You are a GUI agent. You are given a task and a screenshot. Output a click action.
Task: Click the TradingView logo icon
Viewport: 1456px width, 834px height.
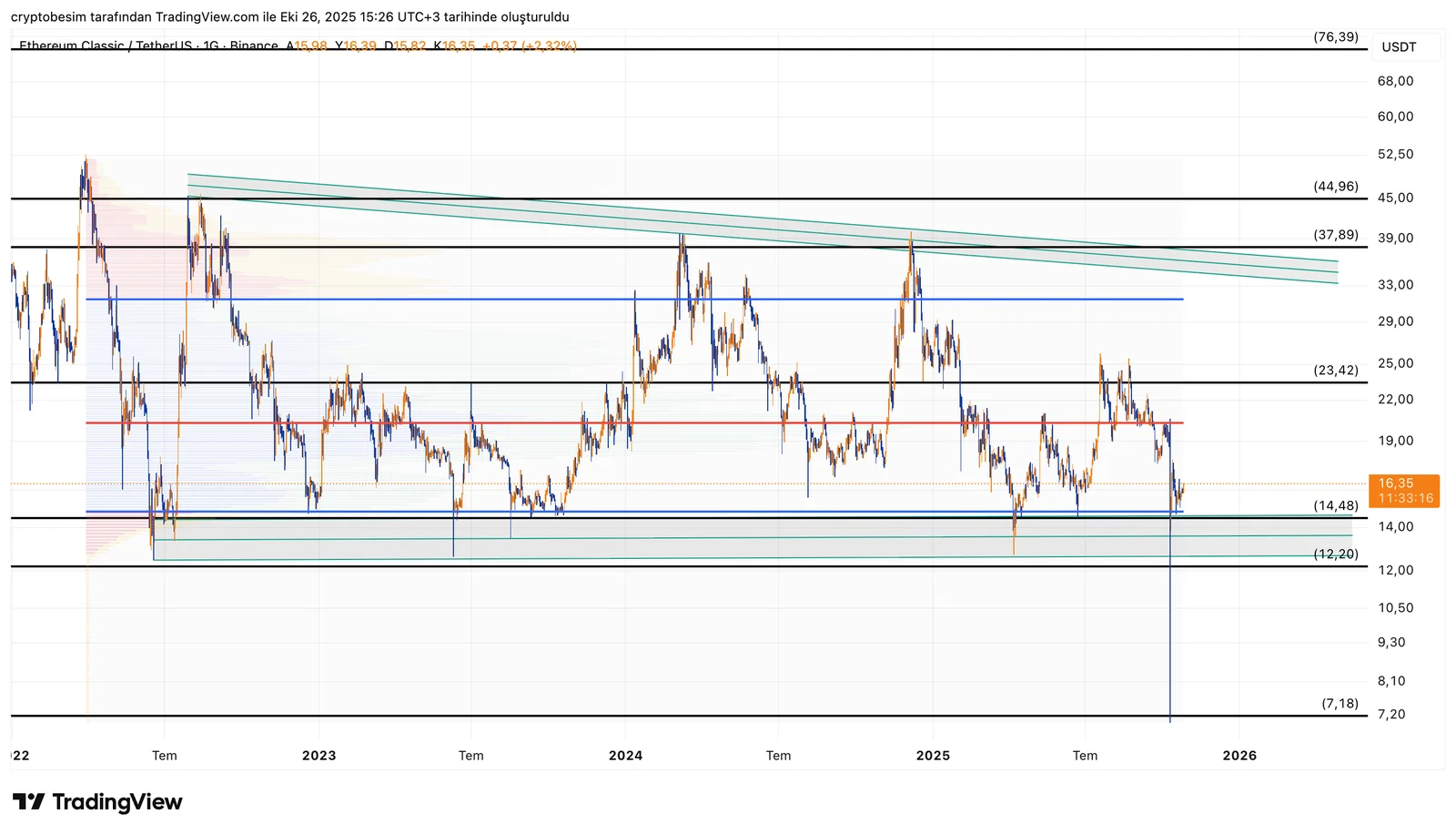click(28, 802)
